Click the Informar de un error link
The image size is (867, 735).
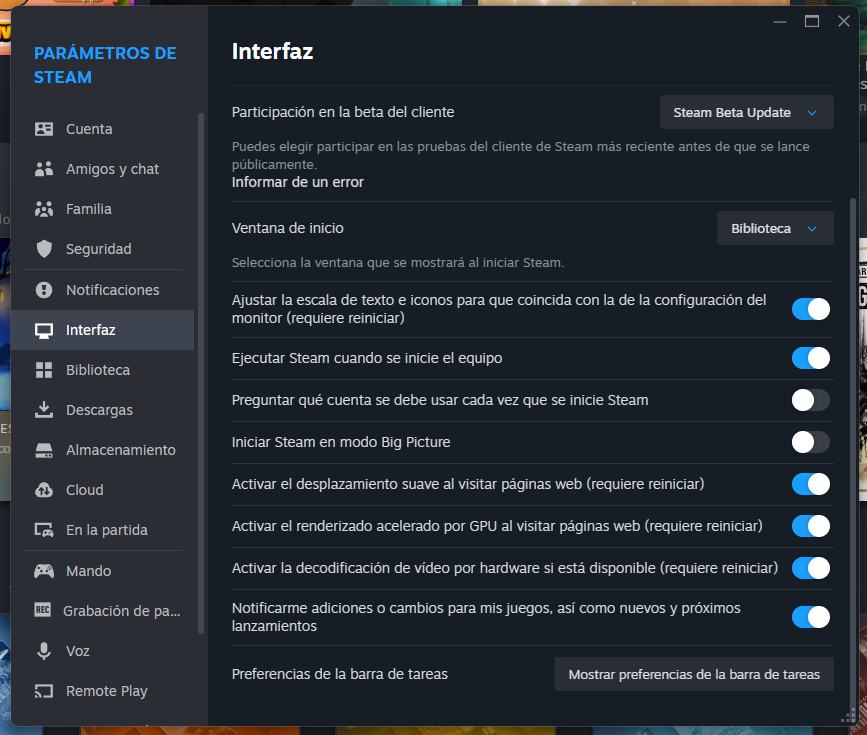click(297, 182)
